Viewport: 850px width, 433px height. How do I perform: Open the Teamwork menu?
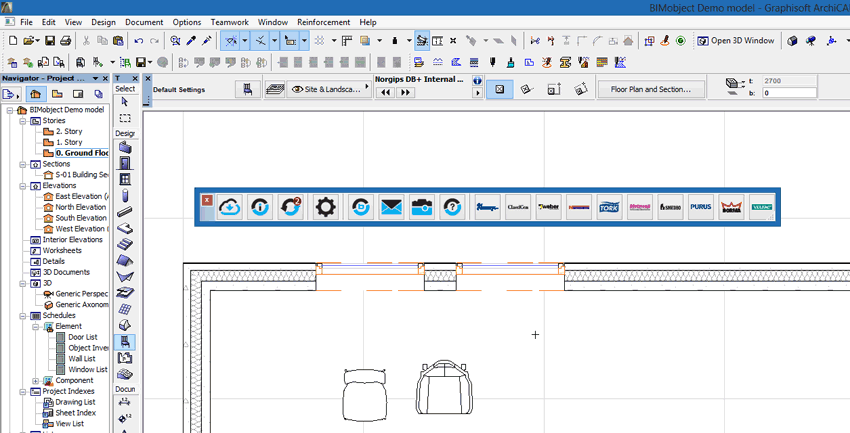230,22
